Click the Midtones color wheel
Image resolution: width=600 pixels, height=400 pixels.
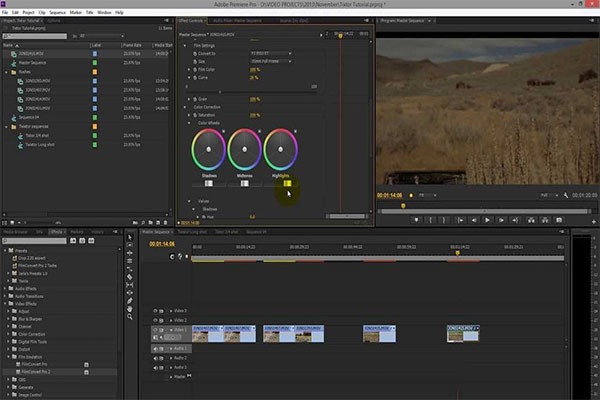245,150
